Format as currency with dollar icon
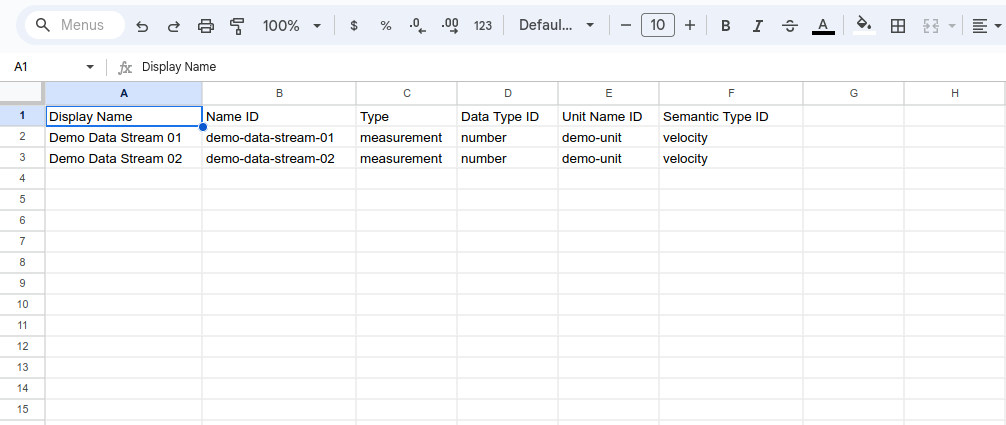Screen dimensions: 1006x425 (x=354, y=26)
